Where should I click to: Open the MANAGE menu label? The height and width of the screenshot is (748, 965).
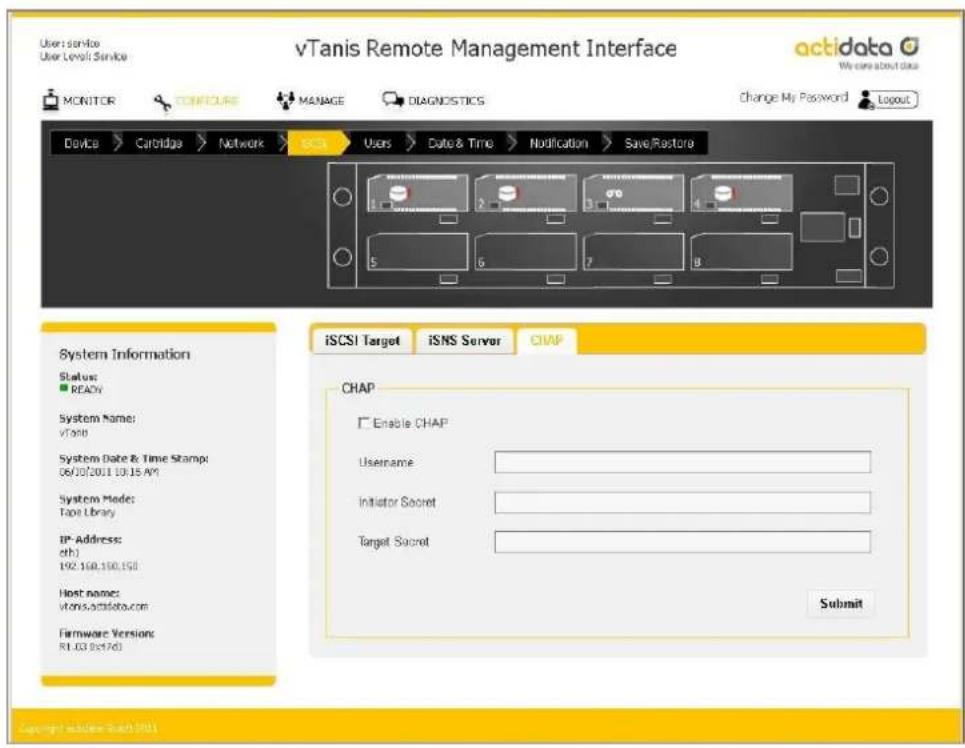321,100
